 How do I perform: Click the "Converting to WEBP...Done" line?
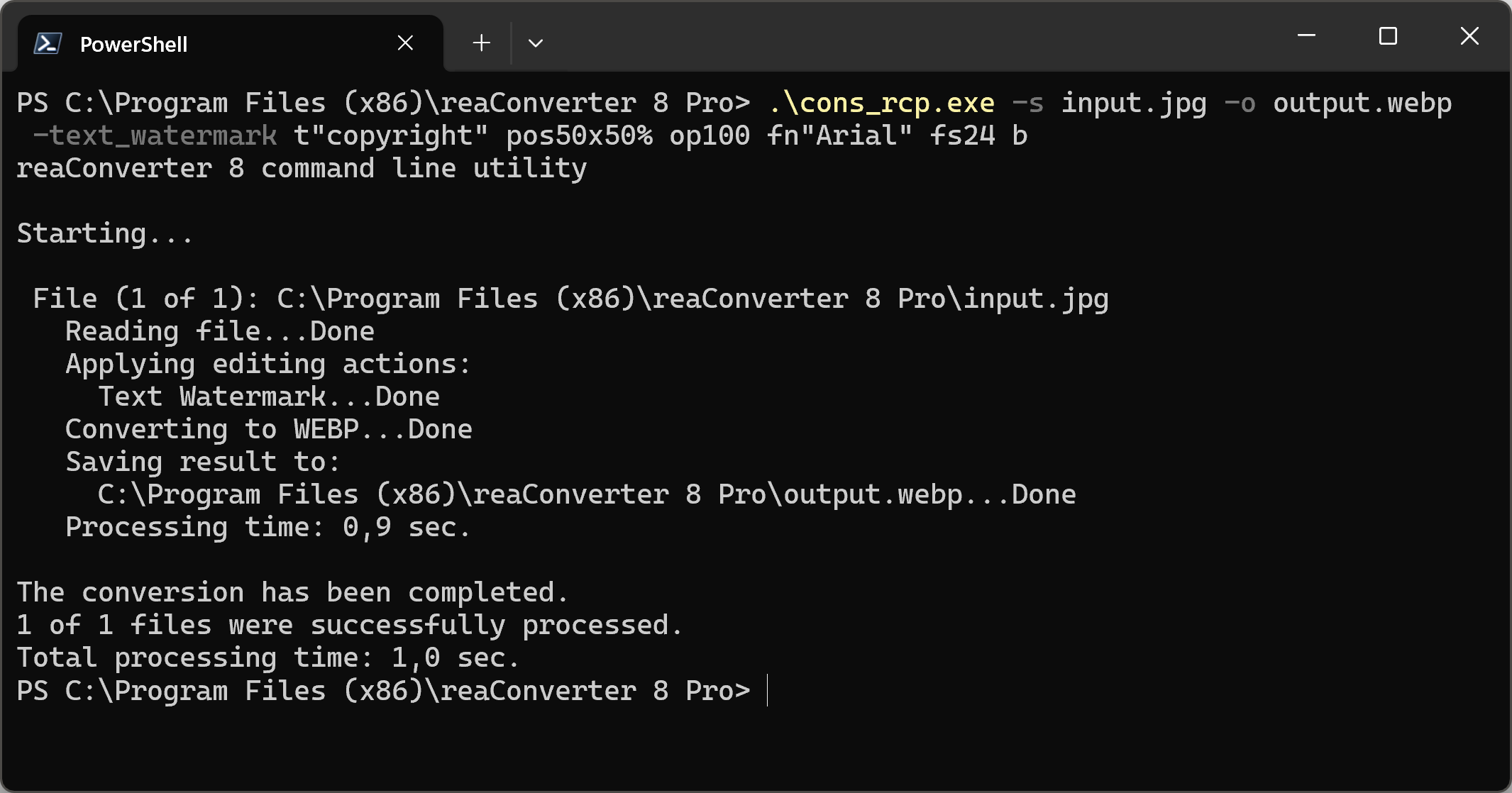268,430
